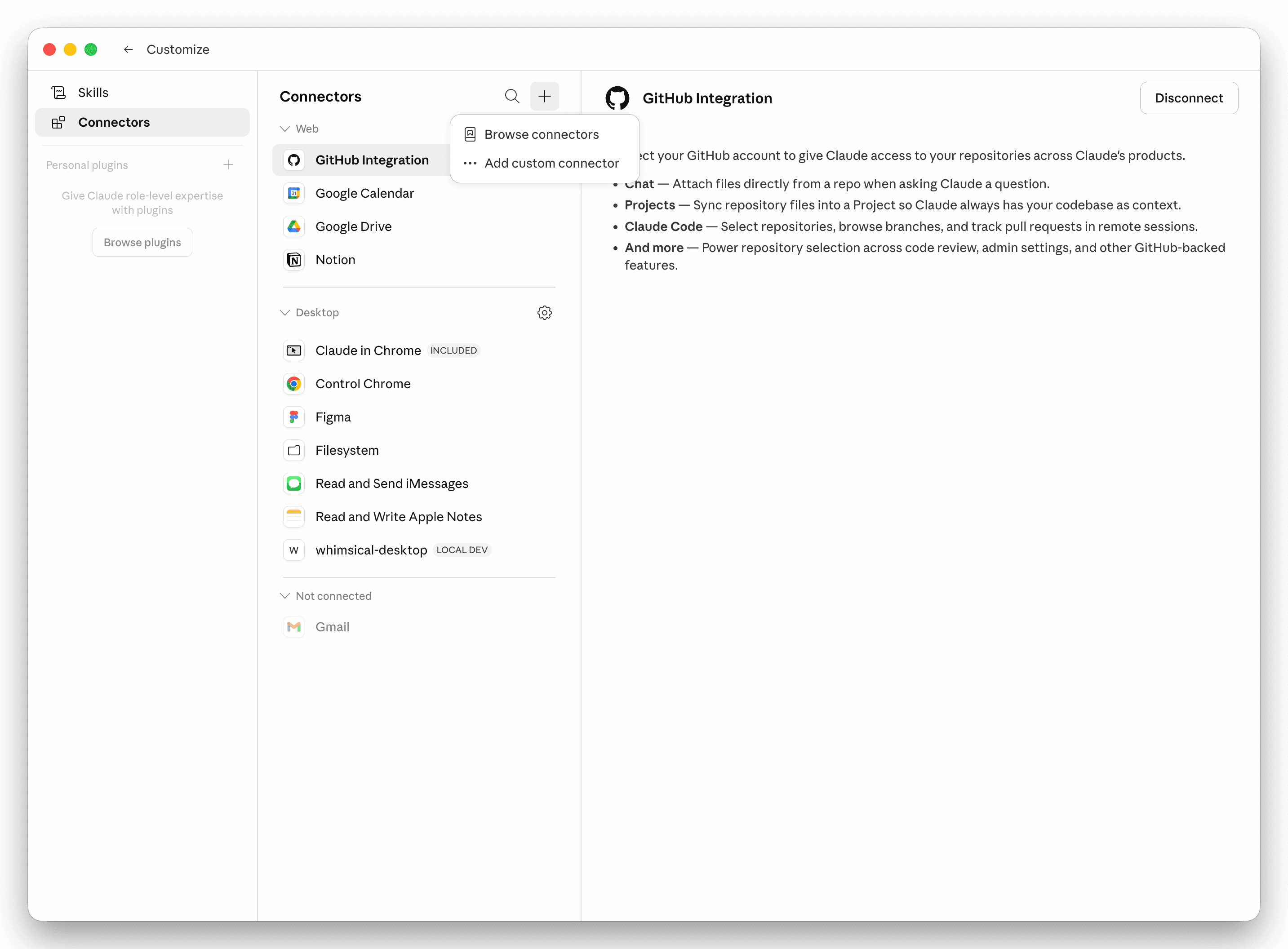Select Google Drive connector row
The height and width of the screenshot is (949, 1288).
[419, 227]
